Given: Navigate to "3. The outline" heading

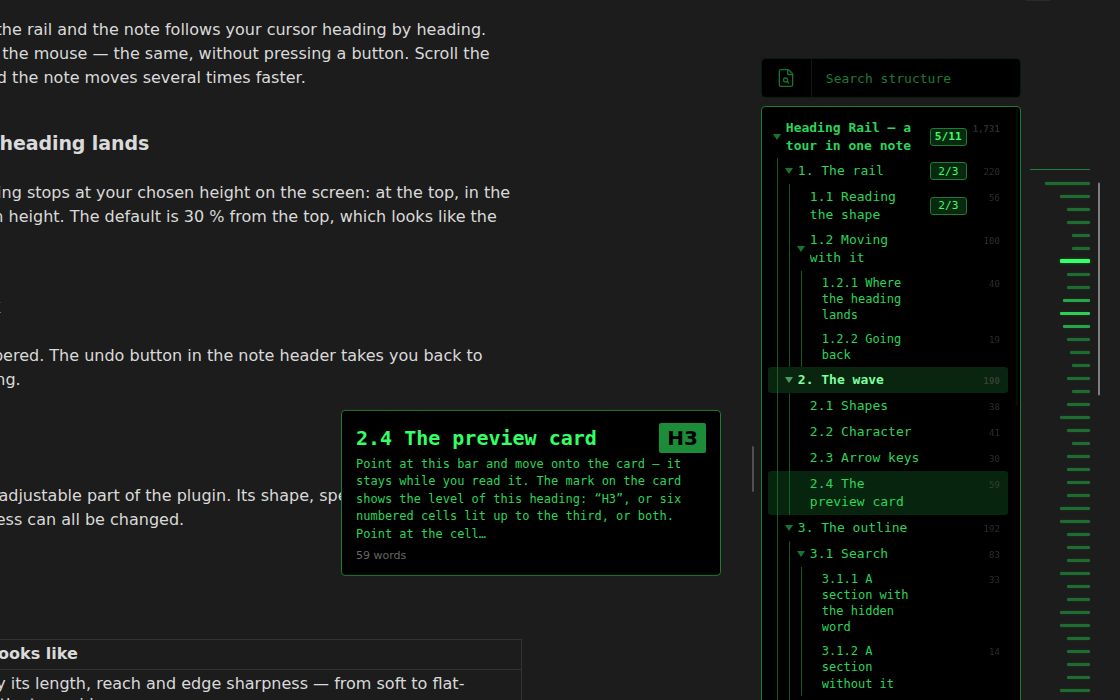Looking at the screenshot, I should click(x=852, y=528).
